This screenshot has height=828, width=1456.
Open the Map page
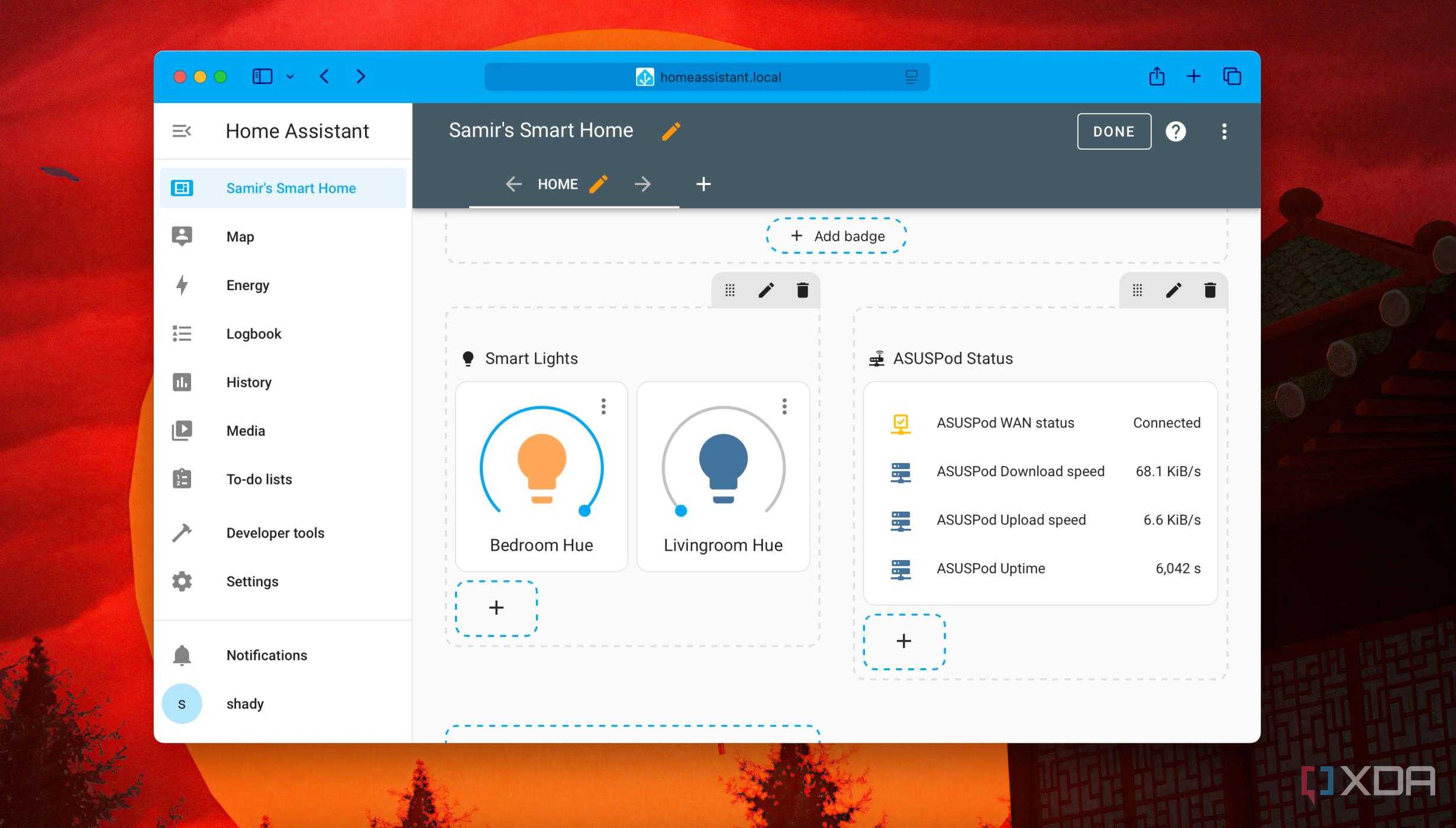(x=283, y=237)
